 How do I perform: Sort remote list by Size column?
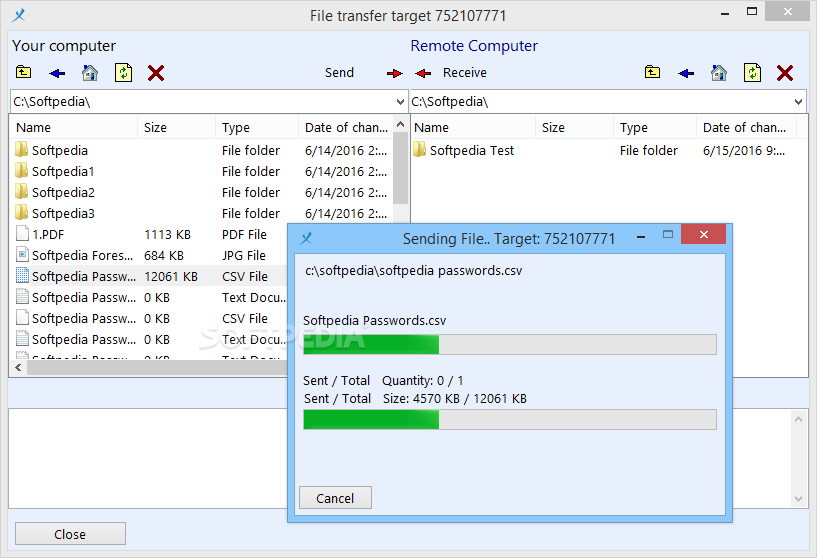coord(574,128)
